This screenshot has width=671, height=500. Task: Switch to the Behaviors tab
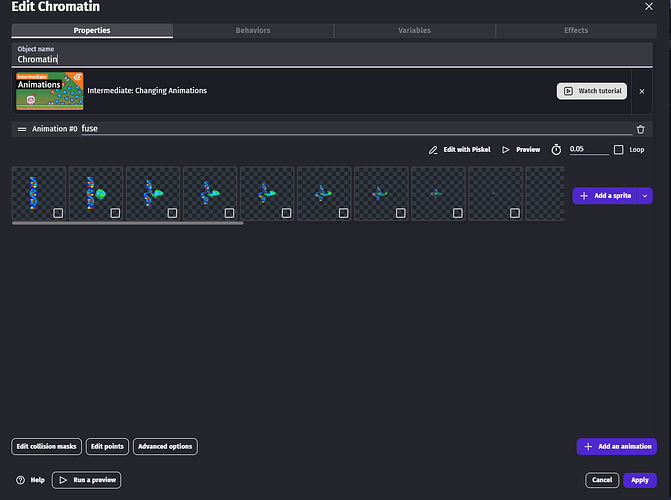coord(253,31)
